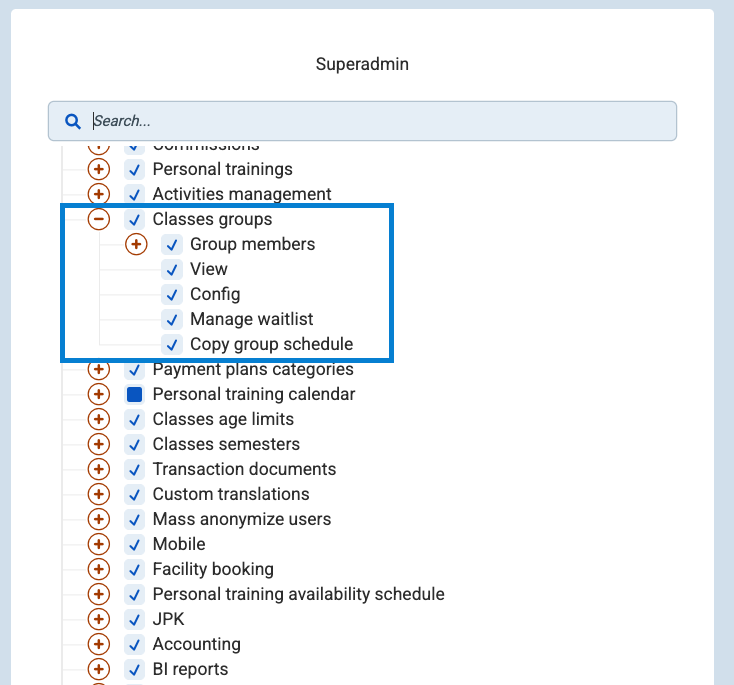
Task: Collapse the Classes groups node
Action: (99, 219)
